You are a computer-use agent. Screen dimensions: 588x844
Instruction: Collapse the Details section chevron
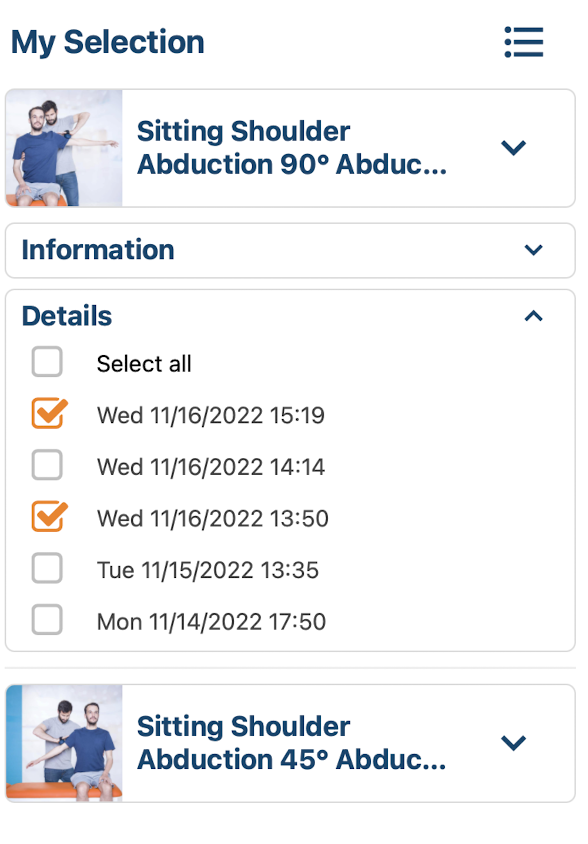tap(533, 316)
